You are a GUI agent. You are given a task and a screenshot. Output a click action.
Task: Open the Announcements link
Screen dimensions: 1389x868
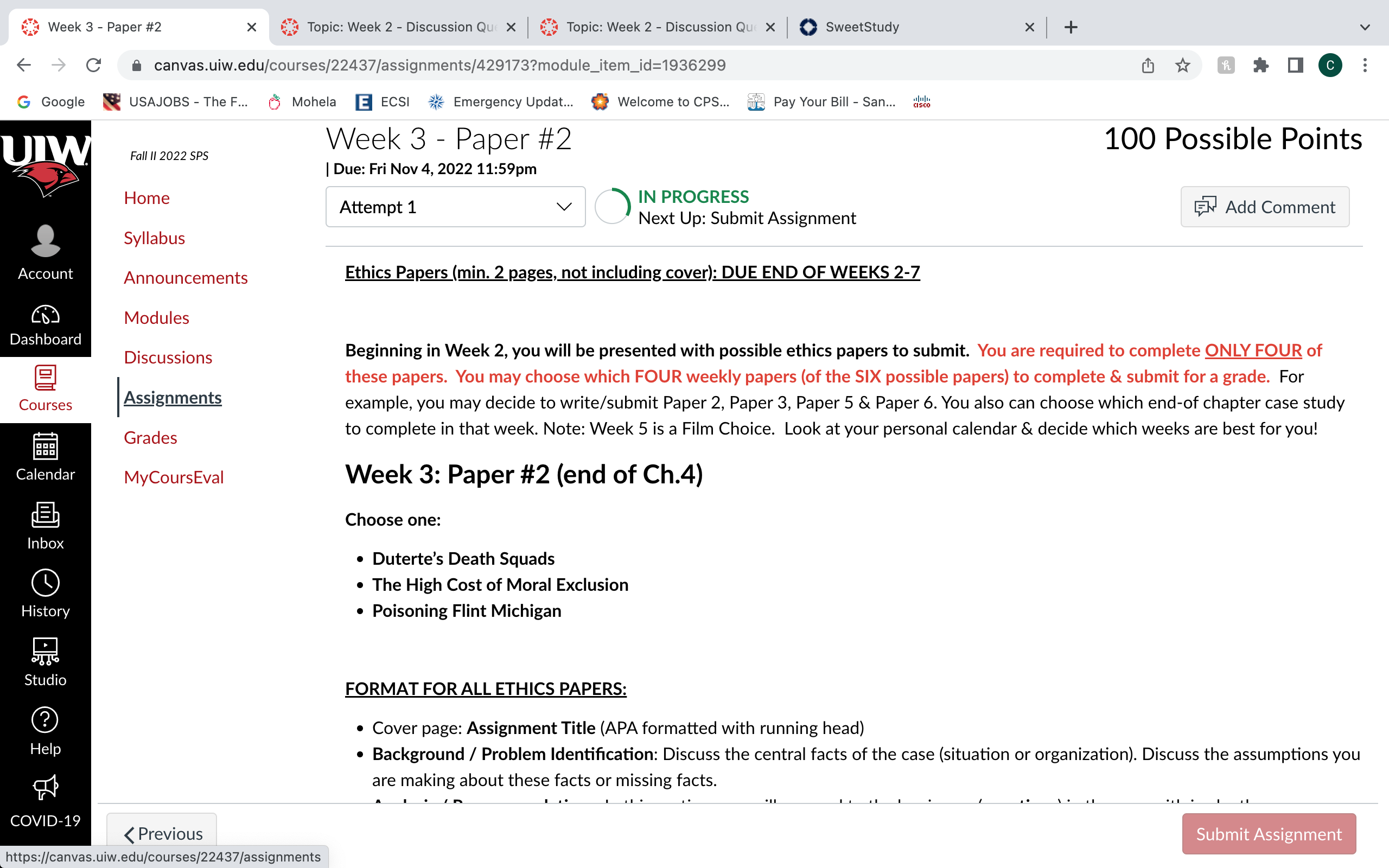pyautogui.click(x=186, y=277)
